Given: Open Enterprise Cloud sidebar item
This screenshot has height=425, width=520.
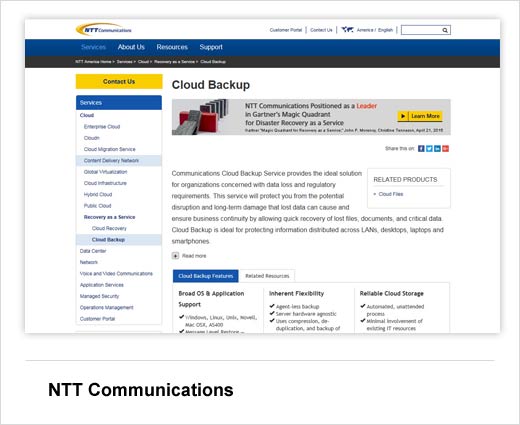Looking at the screenshot, I should (x=102, y=127).
